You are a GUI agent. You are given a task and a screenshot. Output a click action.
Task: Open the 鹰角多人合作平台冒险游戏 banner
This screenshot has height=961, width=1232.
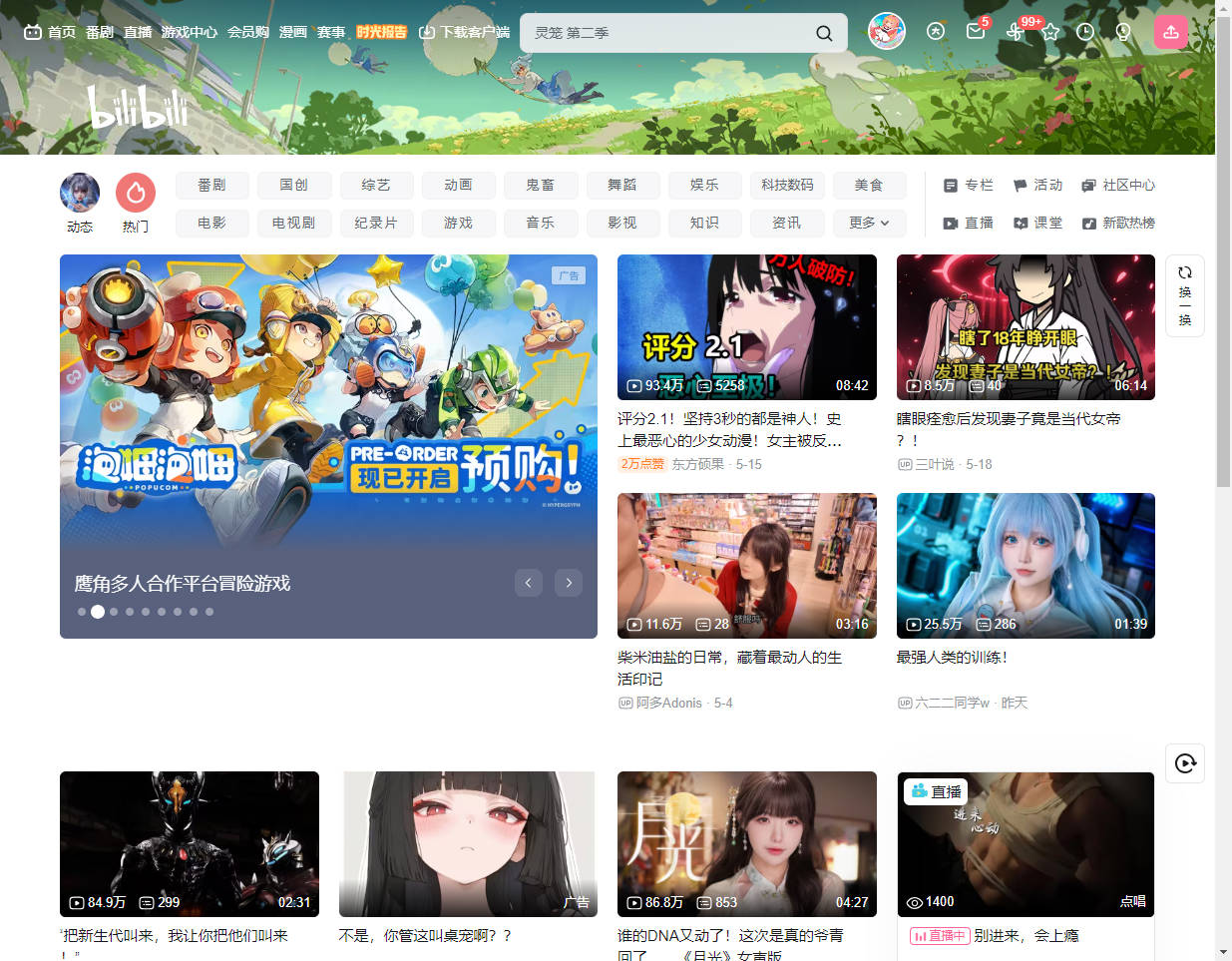pos(328,446)
